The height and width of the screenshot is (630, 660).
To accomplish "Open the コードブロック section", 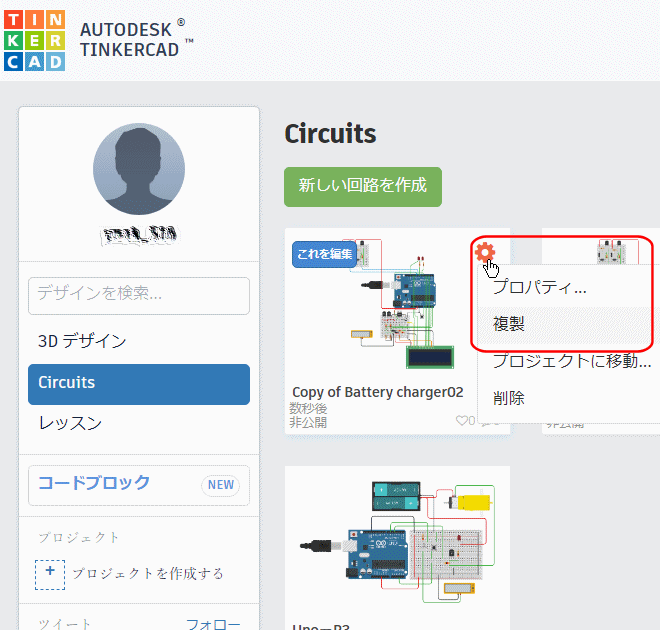I will [94, 483].
